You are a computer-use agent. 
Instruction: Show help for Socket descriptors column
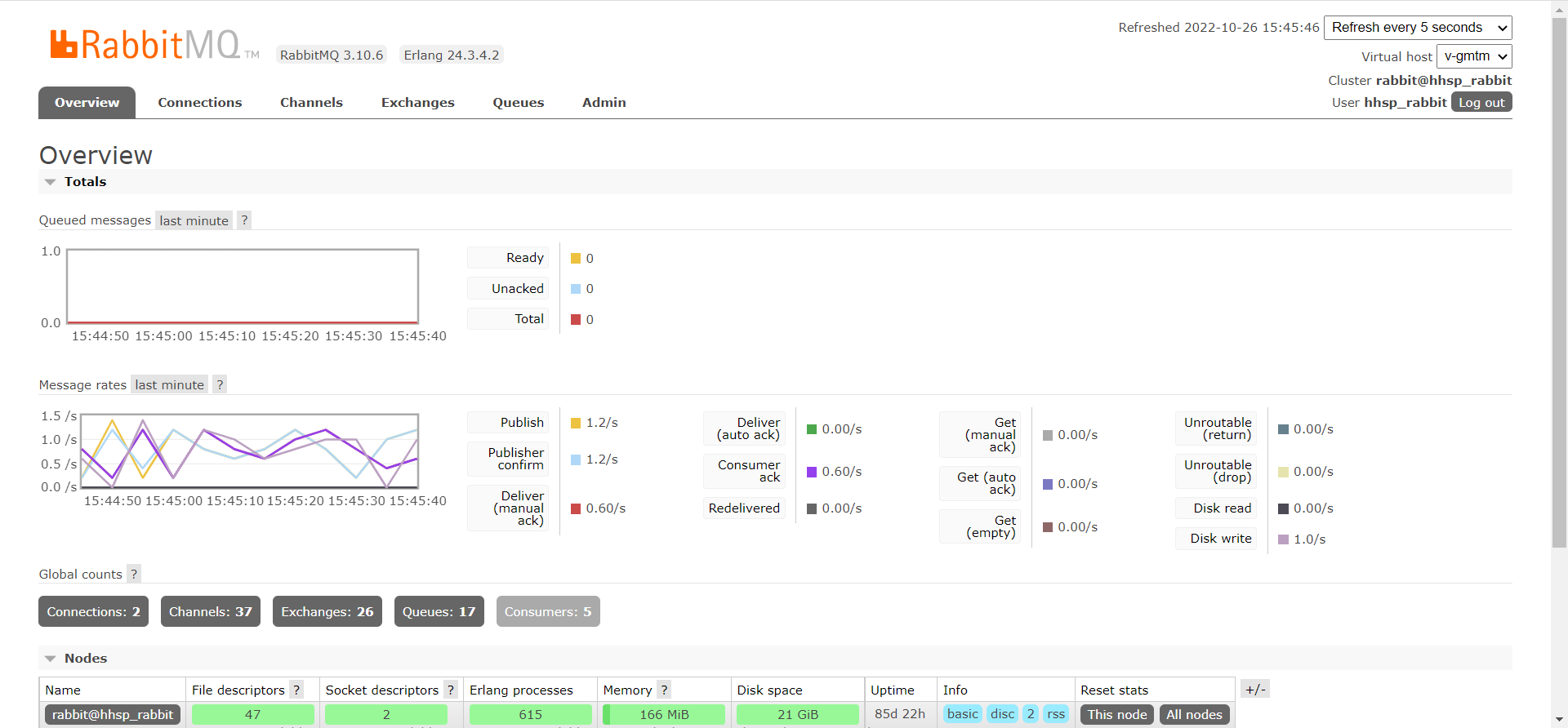[450, 690]
